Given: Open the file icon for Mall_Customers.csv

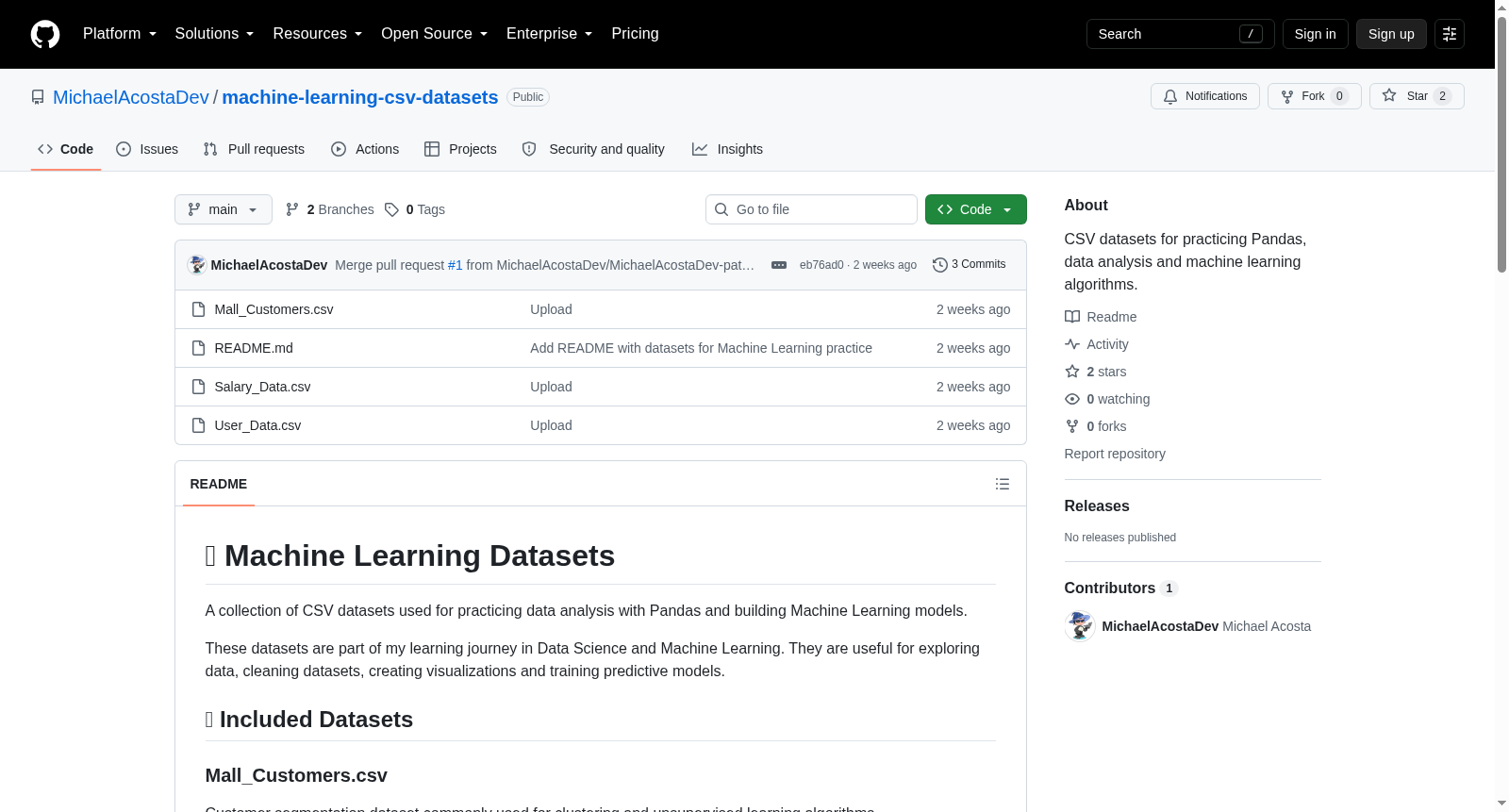Looking at the screenshot, I should coord(198,309).
